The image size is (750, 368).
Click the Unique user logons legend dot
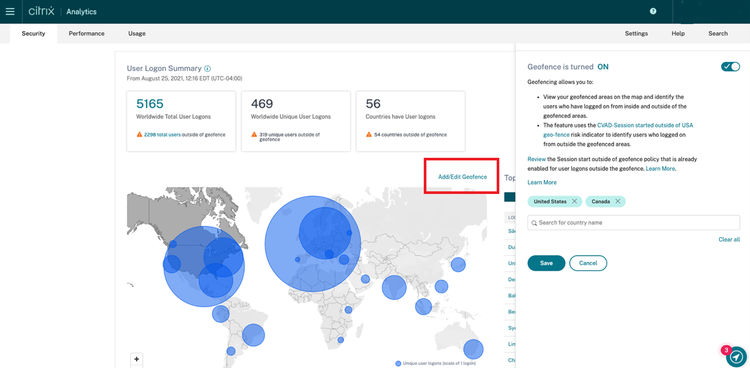[x=398, y=363]
